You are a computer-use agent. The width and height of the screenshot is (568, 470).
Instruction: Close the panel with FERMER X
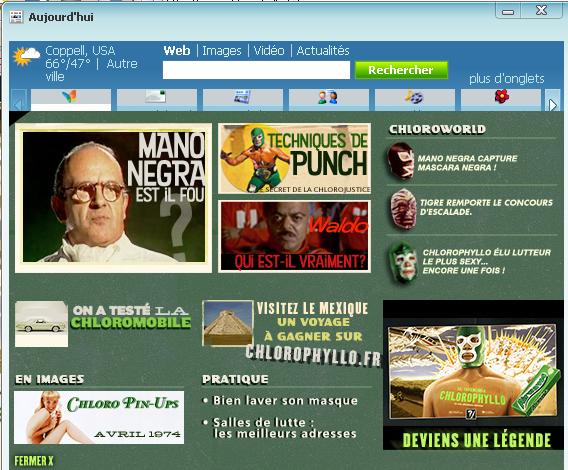pos(34,461)
